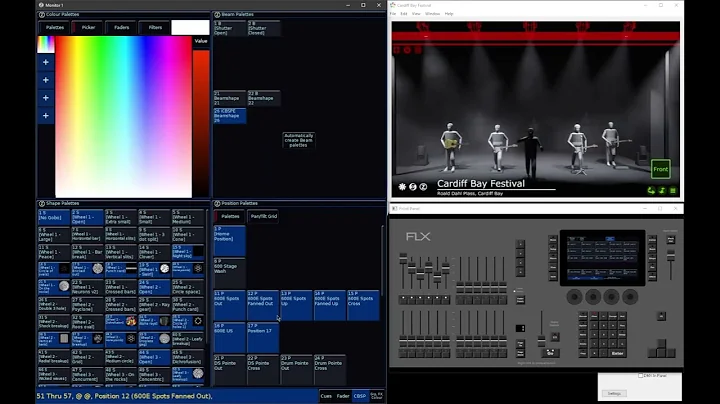720x404 pixels.
Task: Select the blue Beamshape 26 palette
Action: [x=230, y=116]
